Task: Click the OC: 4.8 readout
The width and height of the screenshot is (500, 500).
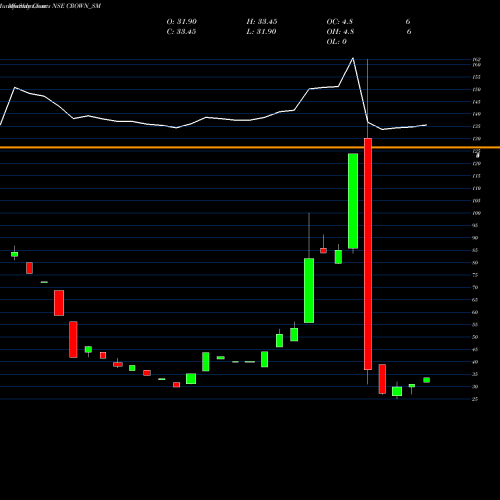Action: [340, 22]
